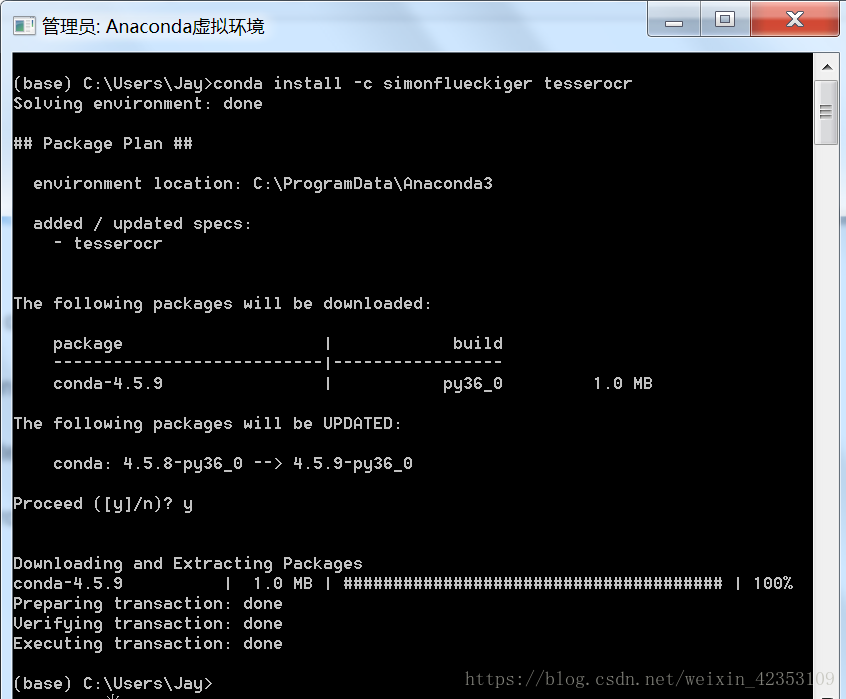Close the Anaconda console window
The image size is (846, 699).
(x=794, y=19)
